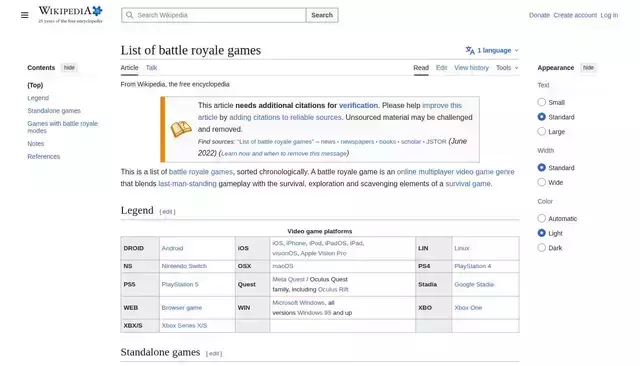Open the multiplayer video game link
Viewport: 640px width, 366px height.
(456, 172)
